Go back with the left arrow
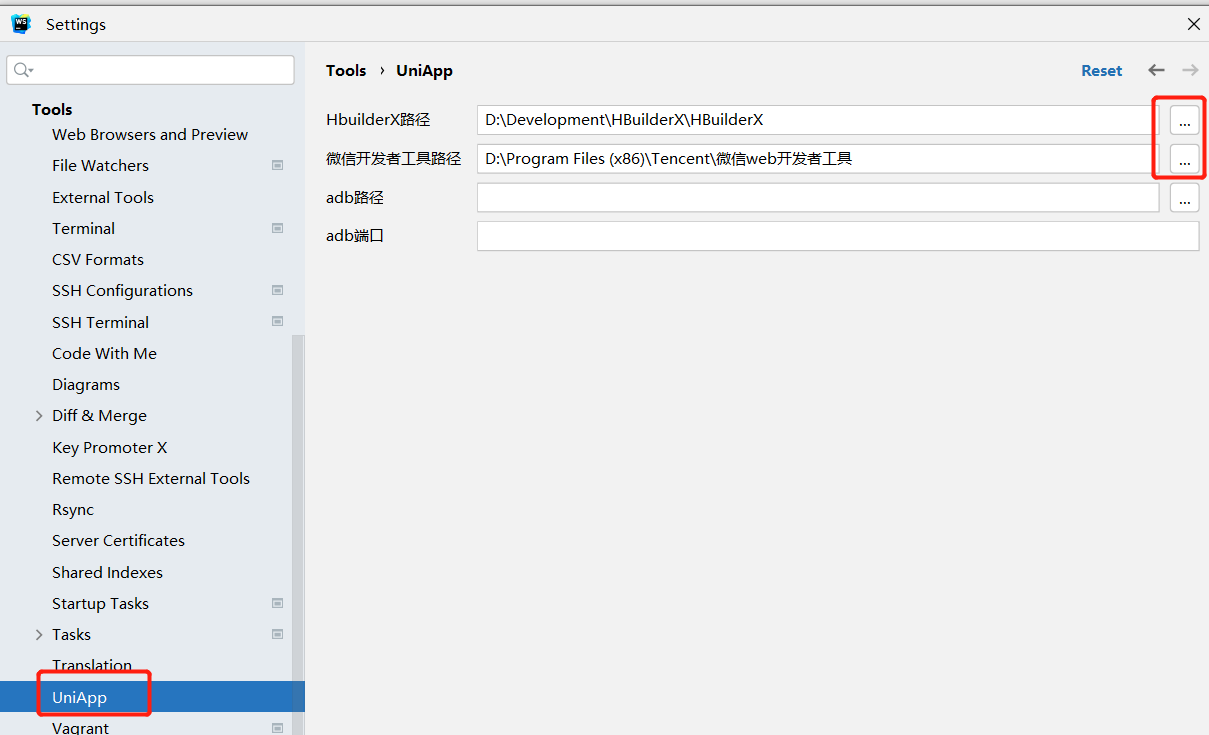The image size is (1209, 735). tap(1156, 70)
